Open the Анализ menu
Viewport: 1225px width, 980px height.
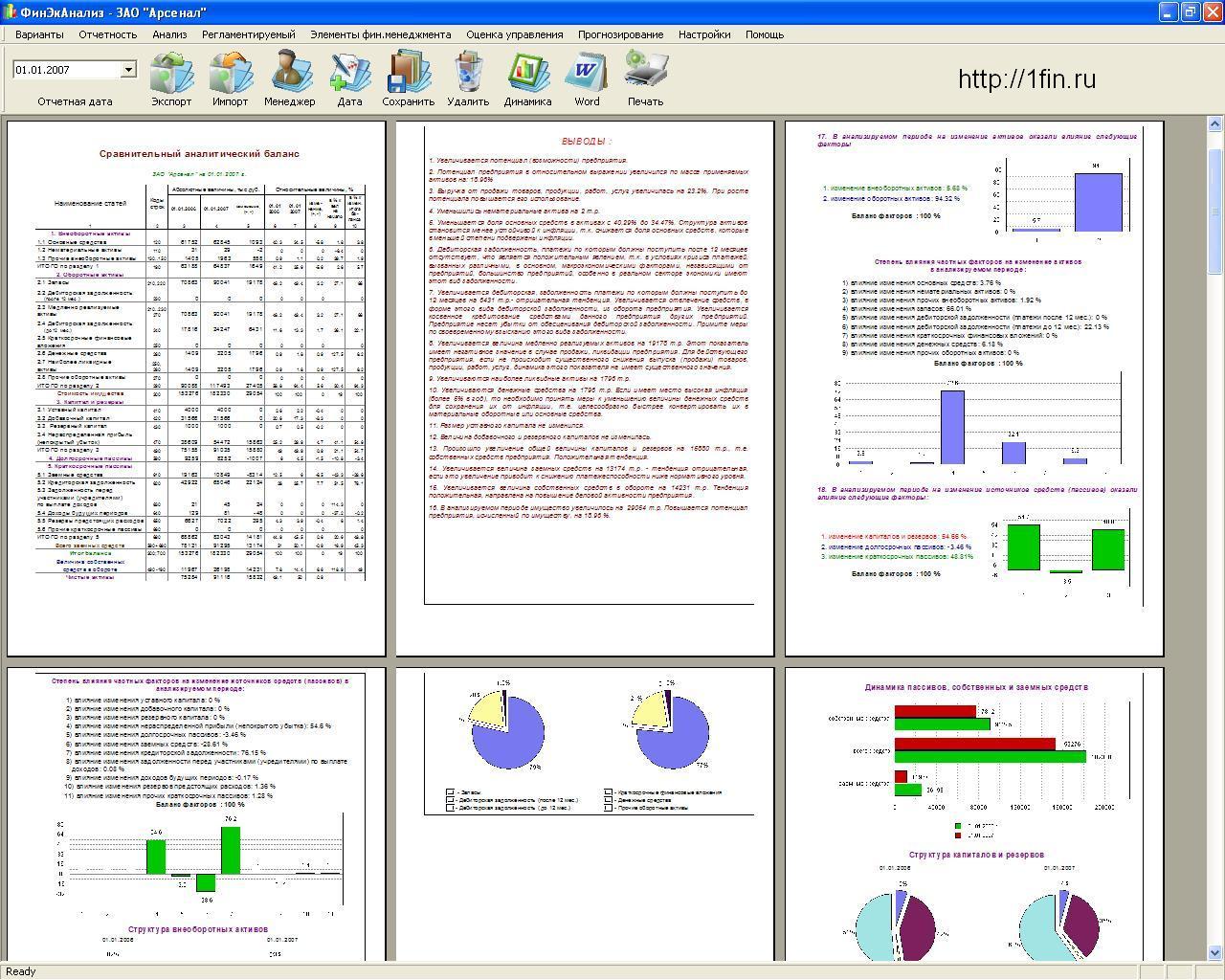click(169, 34)
